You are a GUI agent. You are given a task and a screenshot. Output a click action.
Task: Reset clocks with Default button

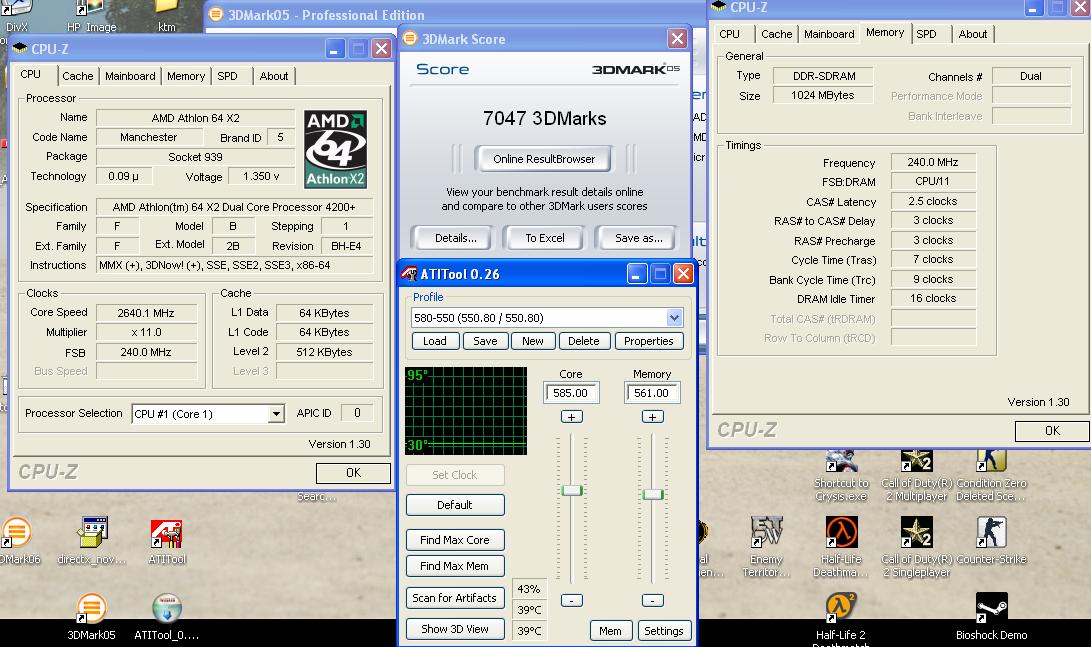click(x=455, y=505)
